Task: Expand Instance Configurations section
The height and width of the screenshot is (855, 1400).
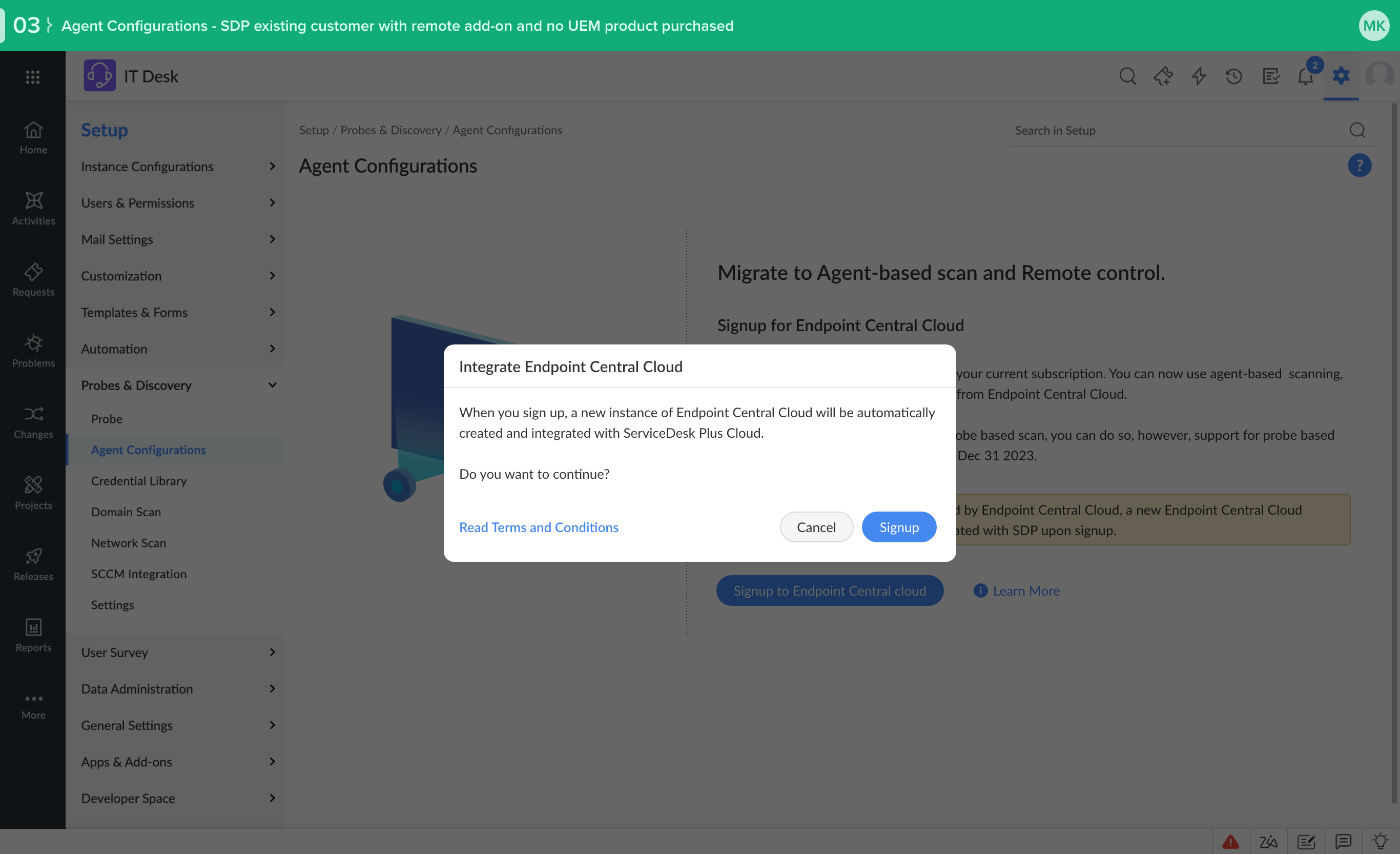Action: point(176,167)
